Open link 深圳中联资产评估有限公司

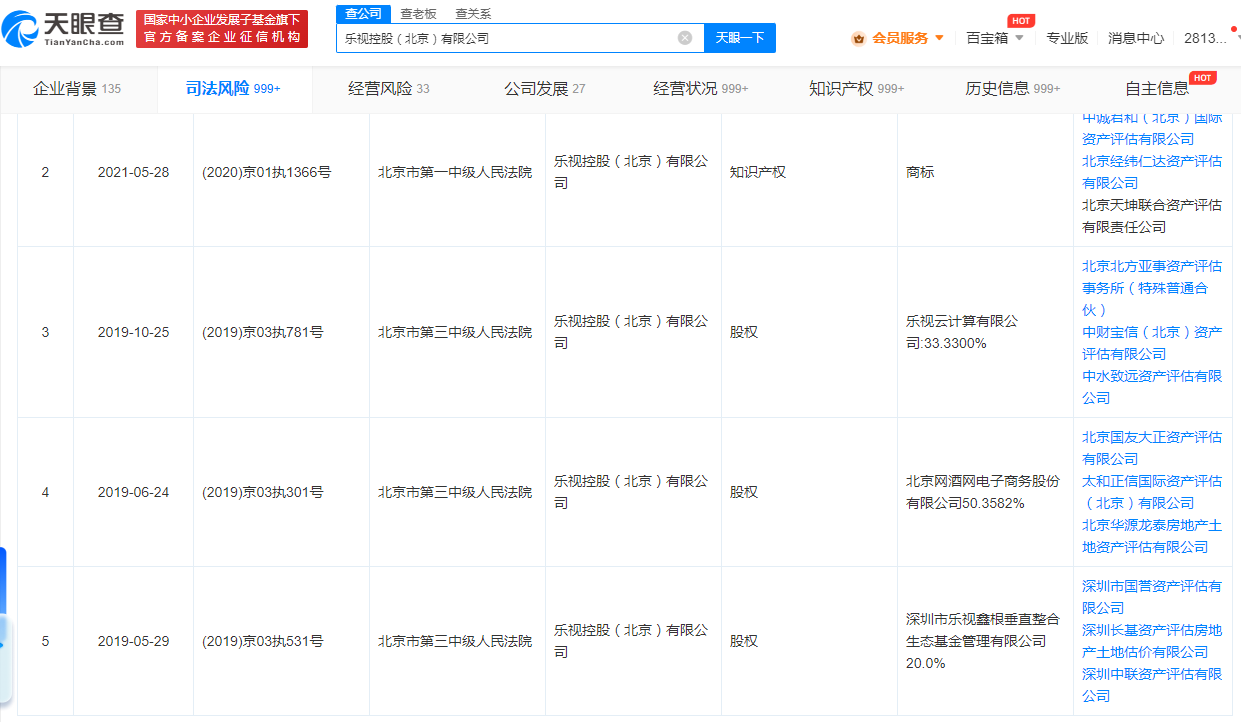tap(1152, 685)
